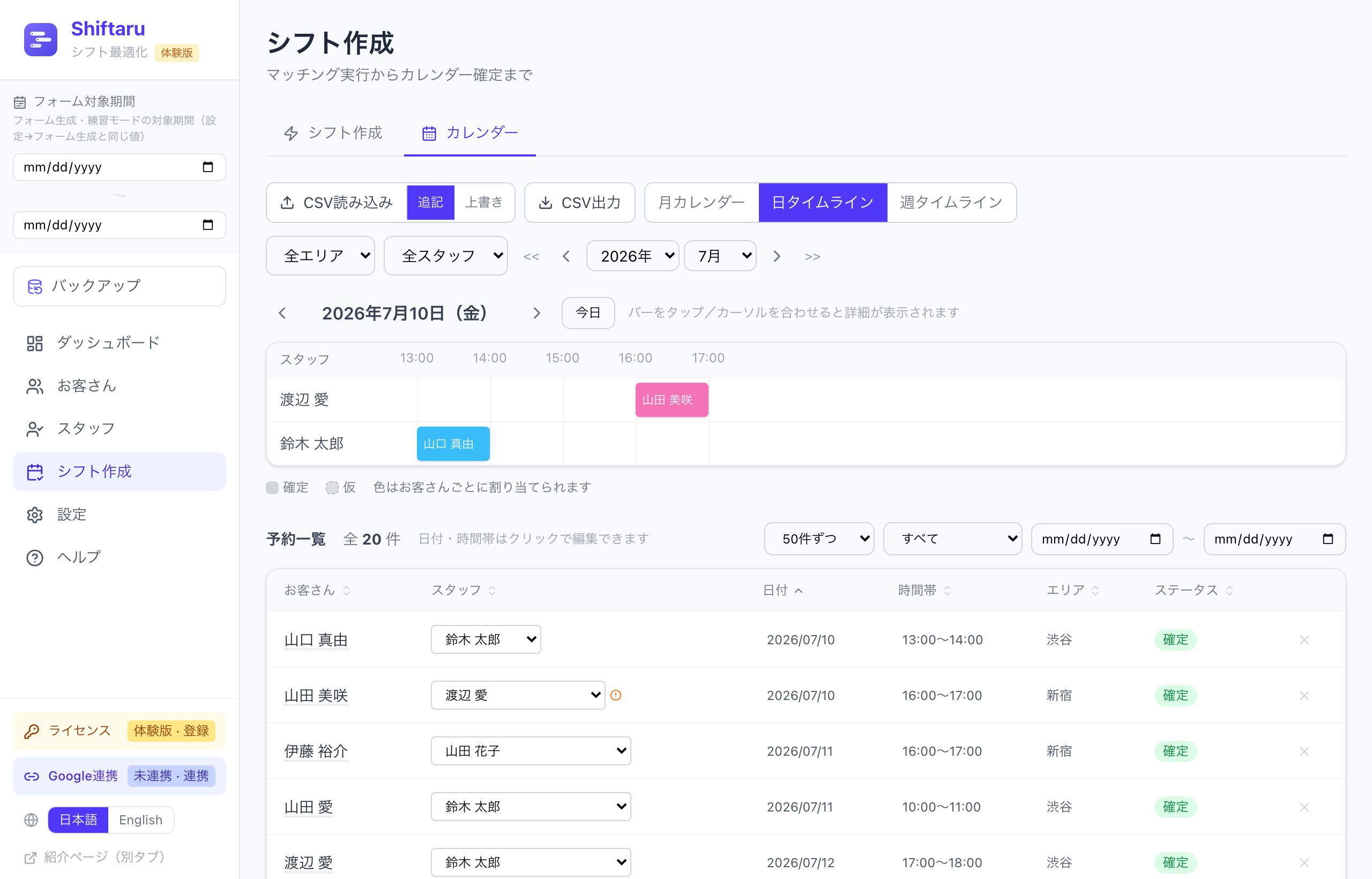Click the CSV読み込み button
The width and height of the screenshot is (1372, 879).
[x=336, y=202]
